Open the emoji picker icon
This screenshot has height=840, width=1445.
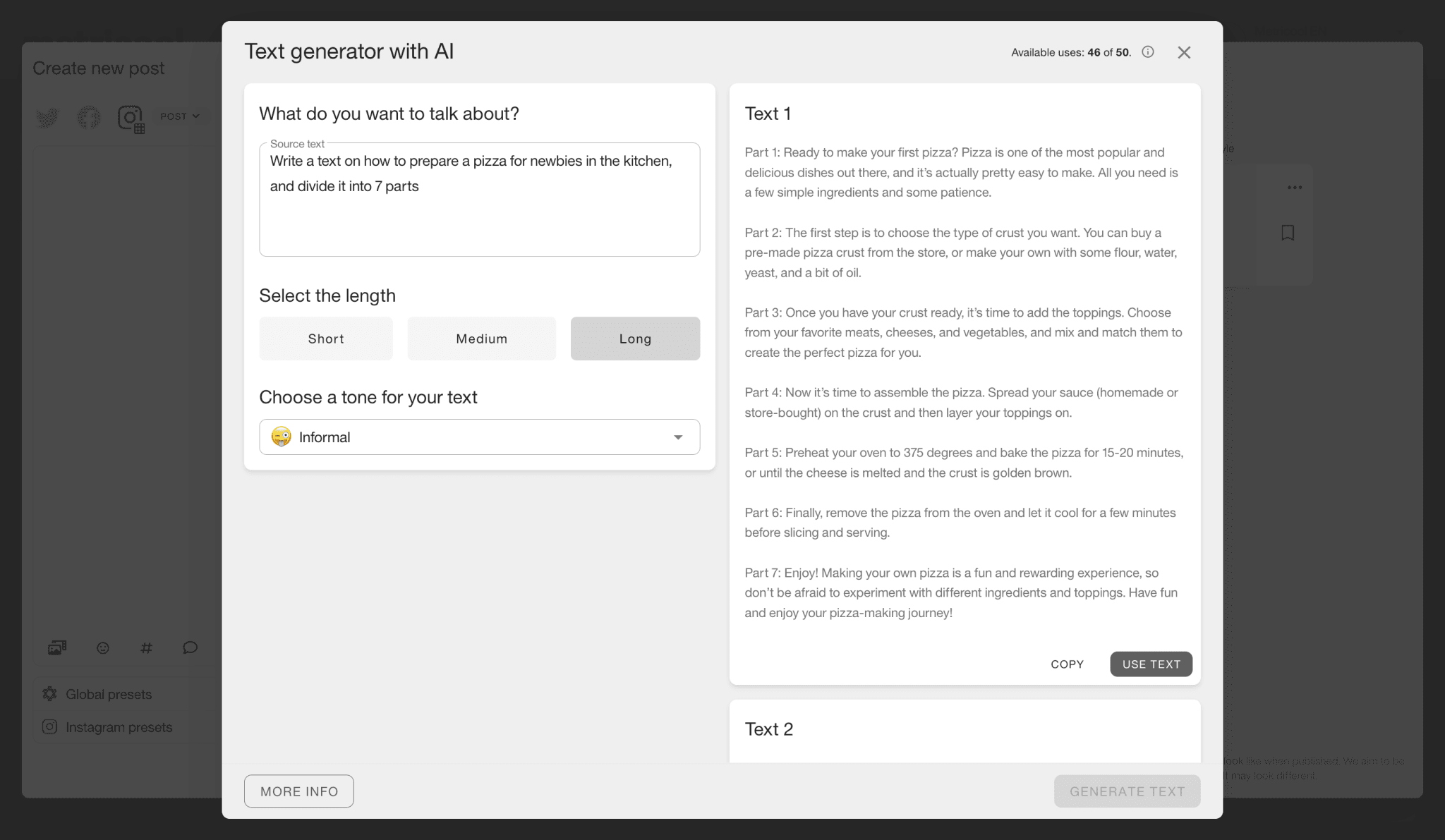point(102,647)
